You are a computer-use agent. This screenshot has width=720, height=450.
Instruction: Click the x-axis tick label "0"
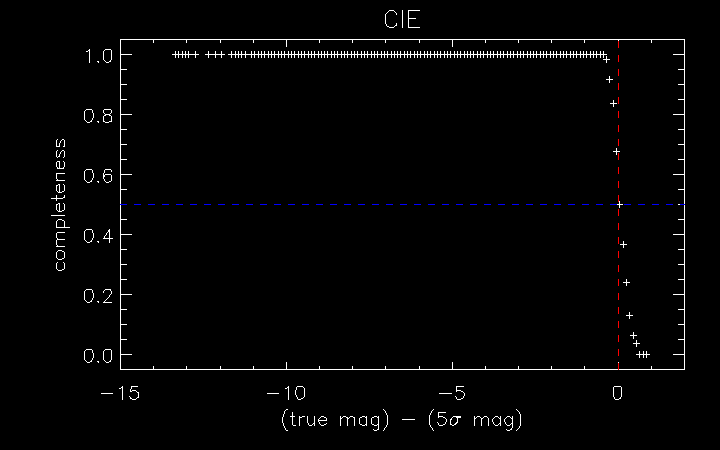pyautogui.click(x=618, y=394)
